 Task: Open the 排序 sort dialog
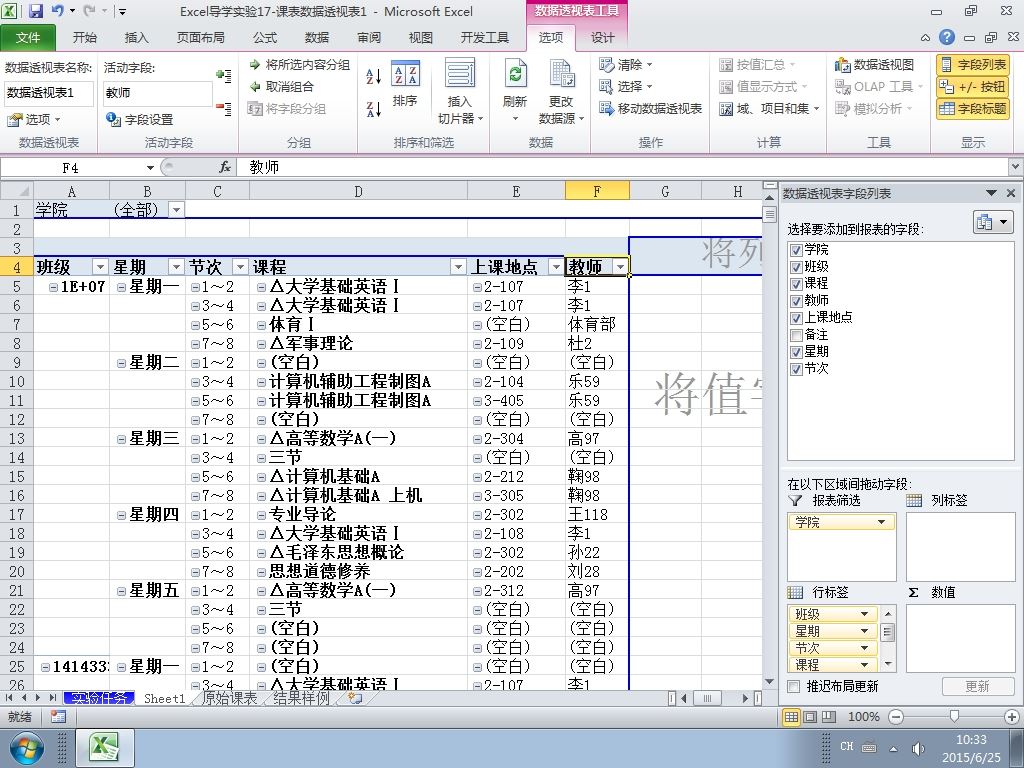coord(405,84)
